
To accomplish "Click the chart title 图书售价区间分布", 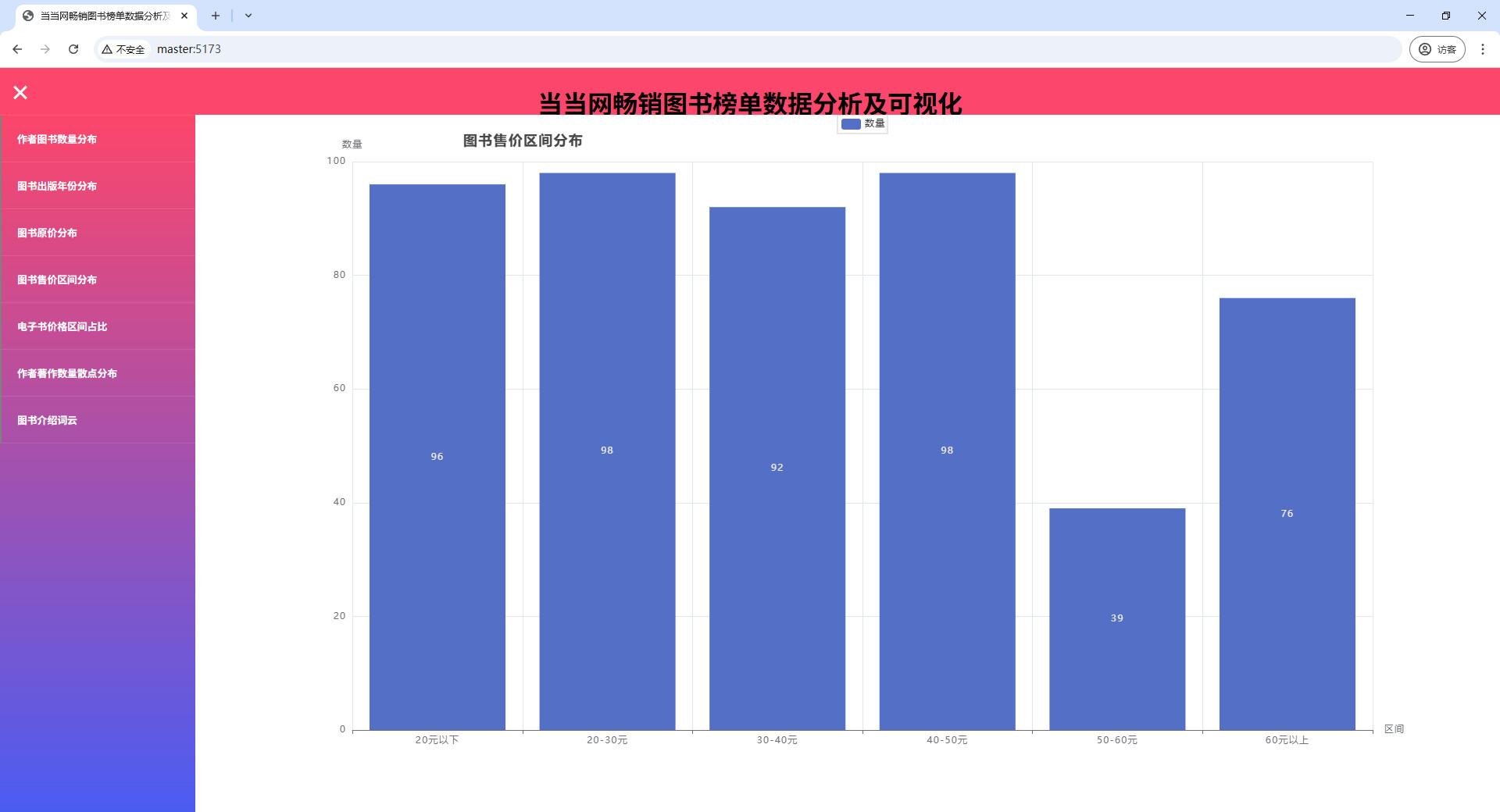I will pos(523,141).
